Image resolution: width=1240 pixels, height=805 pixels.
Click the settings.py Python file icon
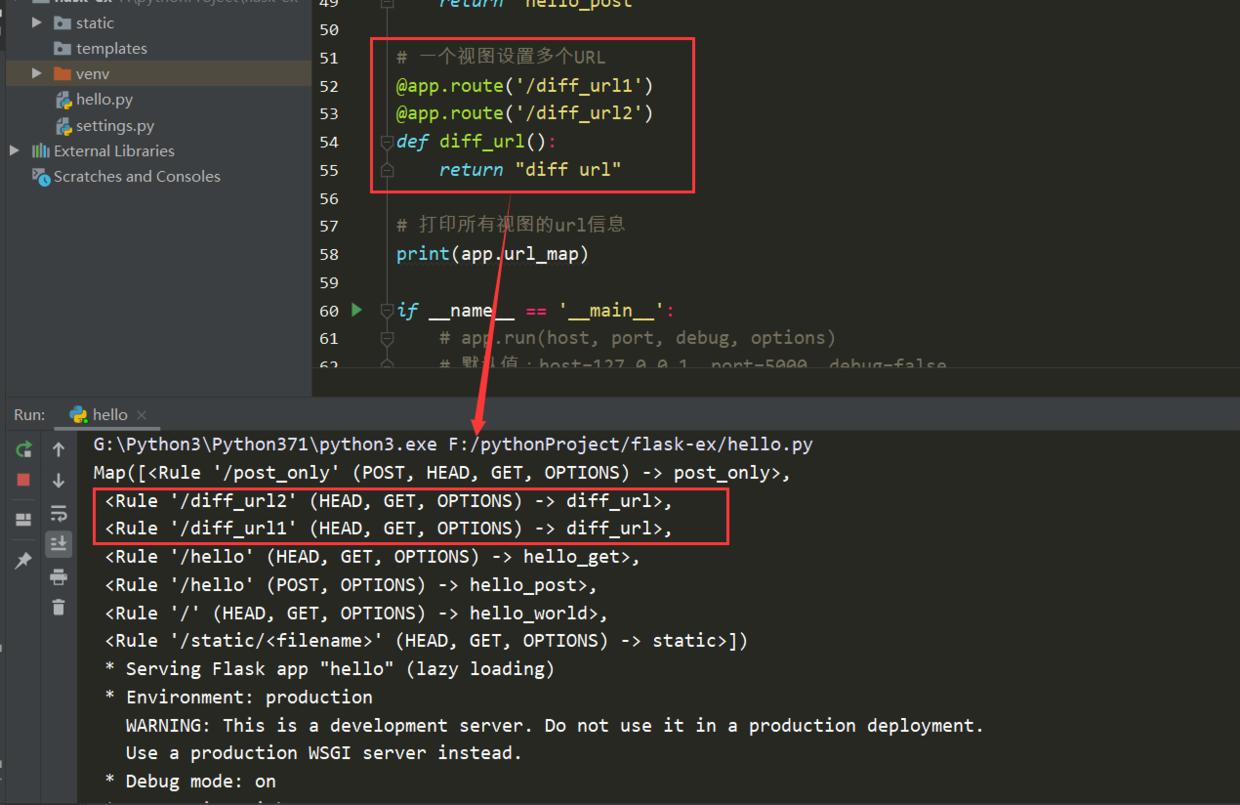coord(63,125)
